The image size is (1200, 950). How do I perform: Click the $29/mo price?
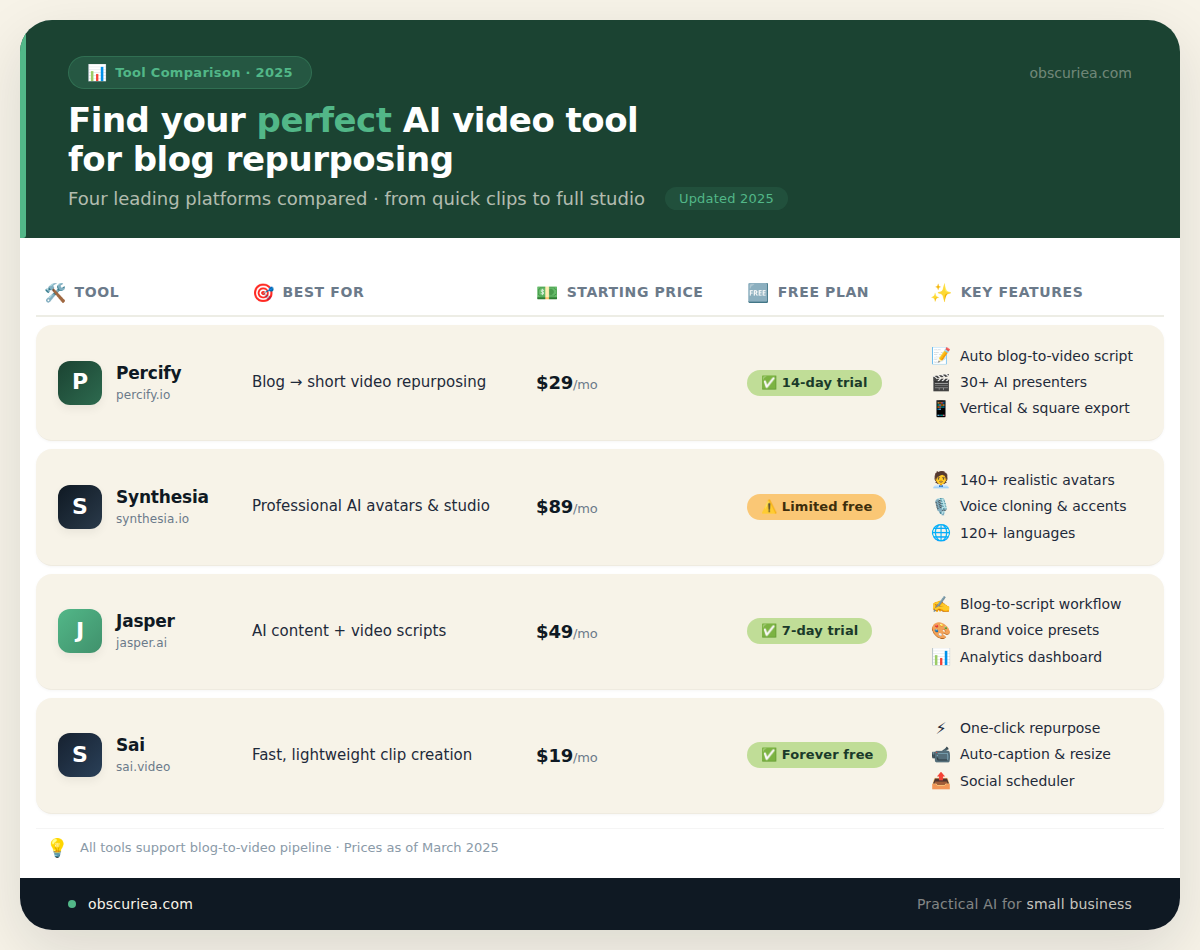pyautogui.click(x=567, y=383)
